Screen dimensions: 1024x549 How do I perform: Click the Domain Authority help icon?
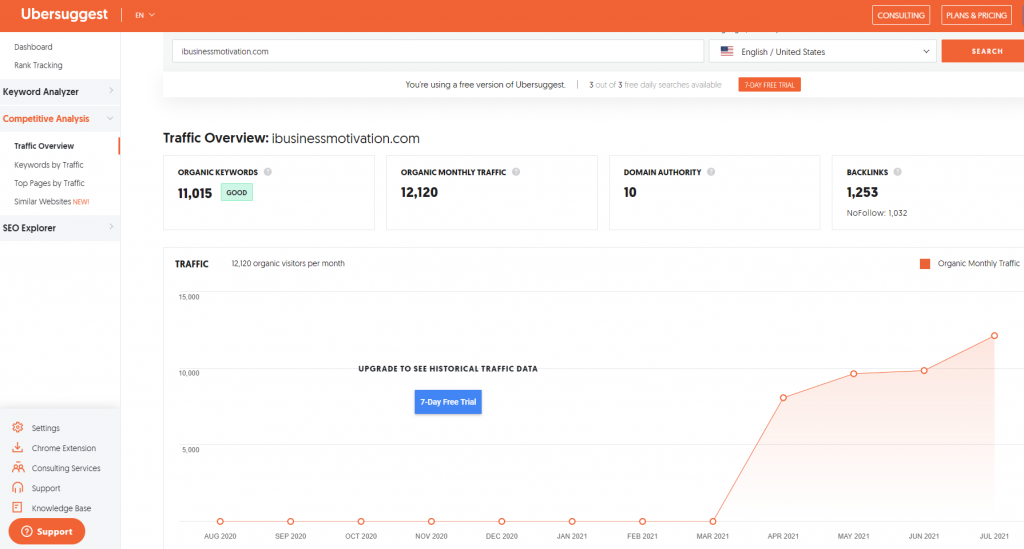711,172
